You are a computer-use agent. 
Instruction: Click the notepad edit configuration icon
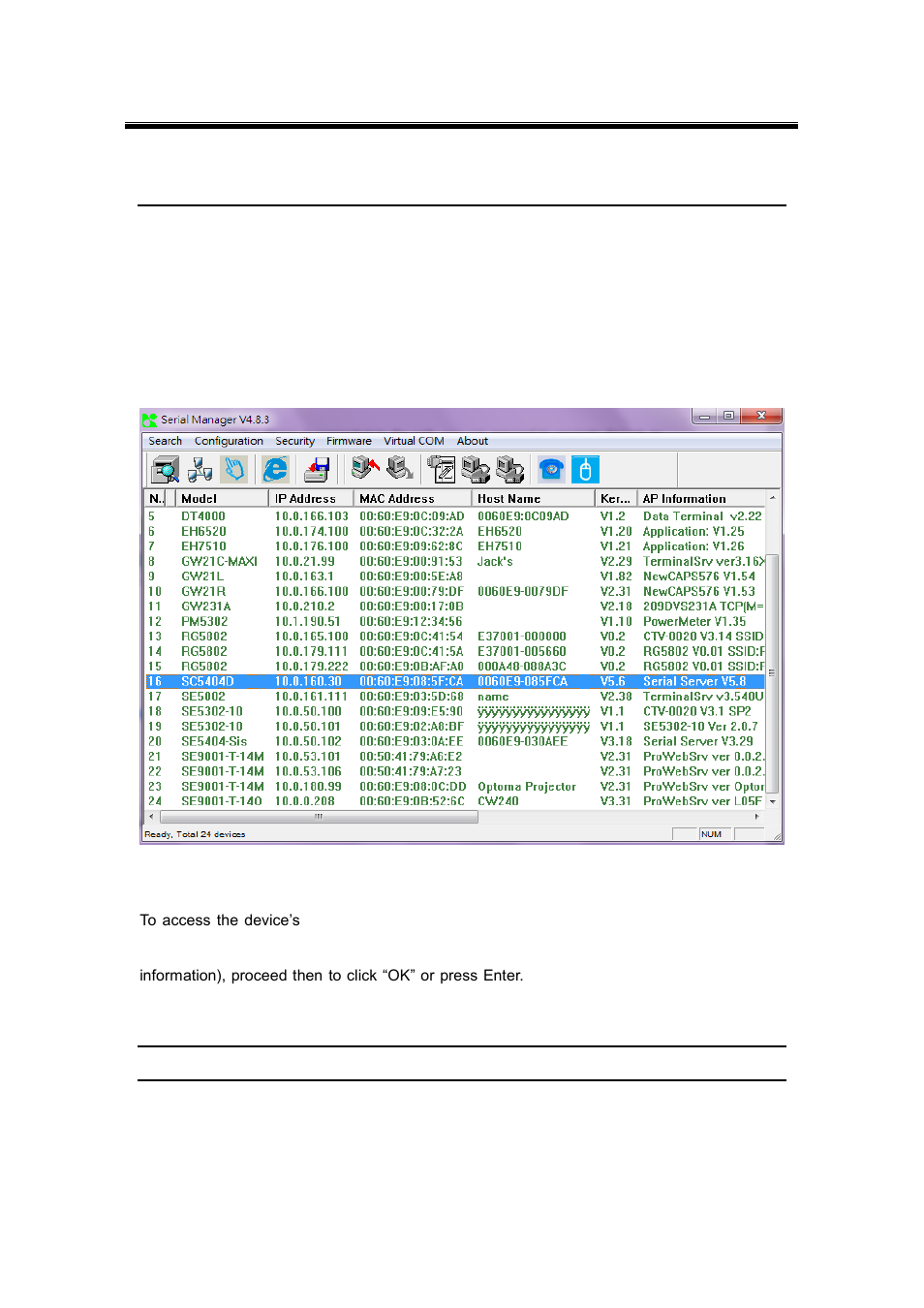(x=442, y=470)
